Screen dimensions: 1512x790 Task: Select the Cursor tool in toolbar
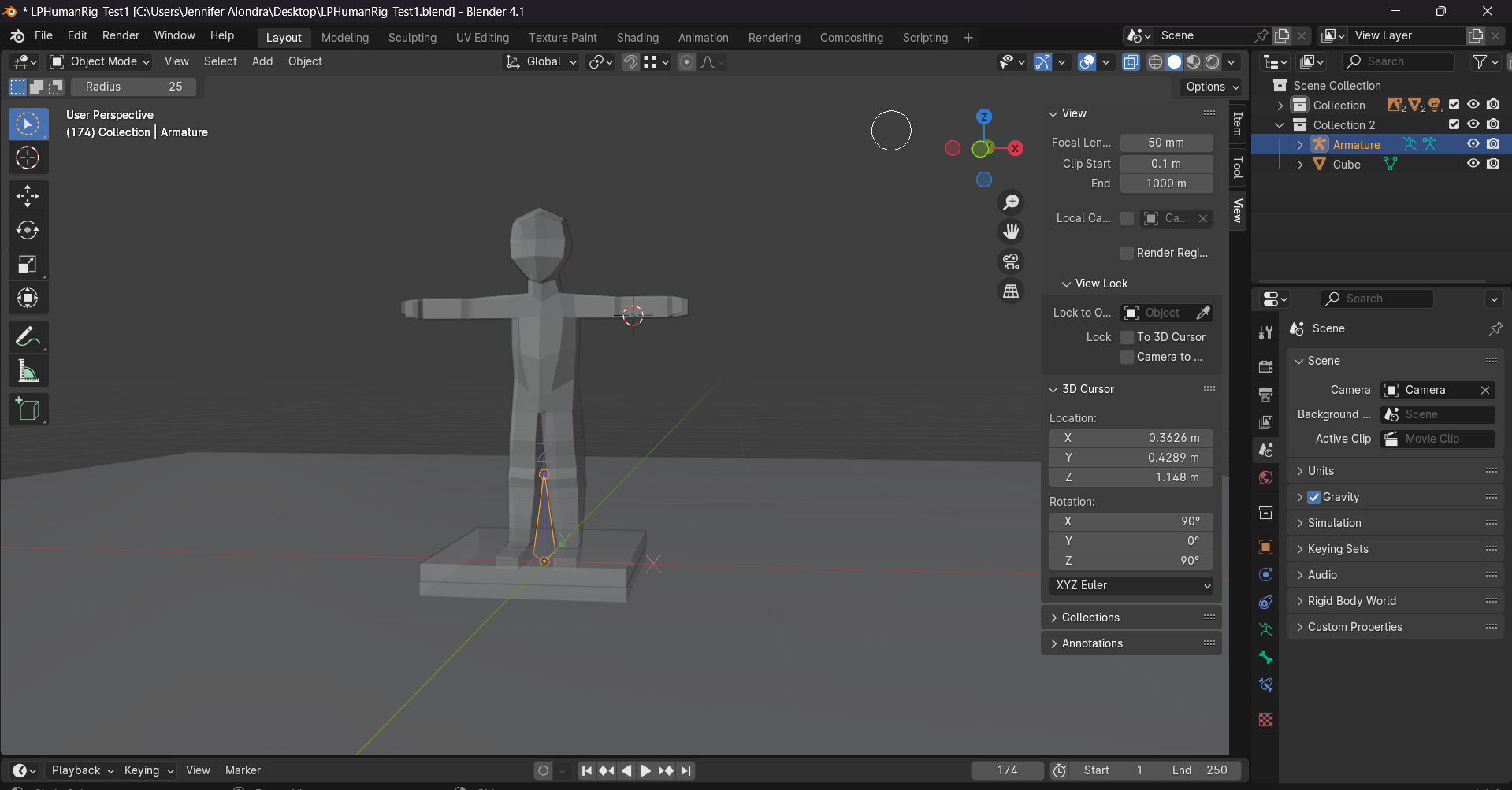coord(28,158)
